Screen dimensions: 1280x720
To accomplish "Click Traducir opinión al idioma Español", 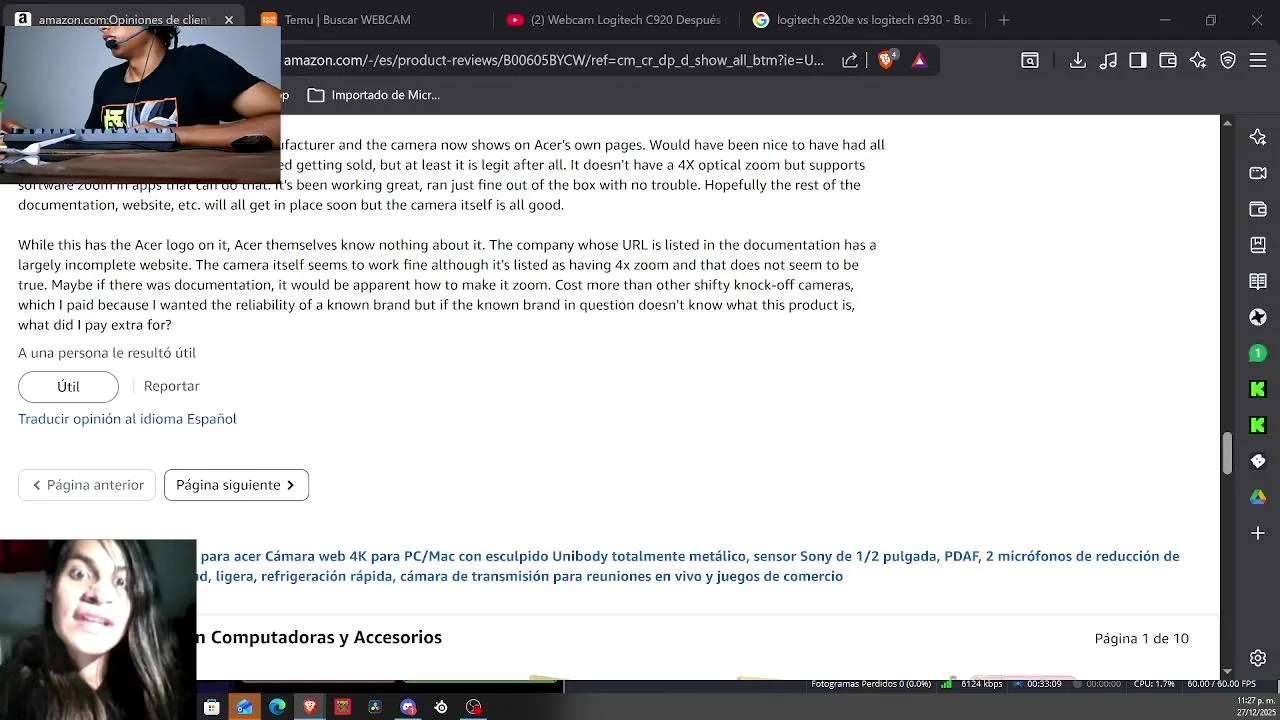I will click(127, 419).
